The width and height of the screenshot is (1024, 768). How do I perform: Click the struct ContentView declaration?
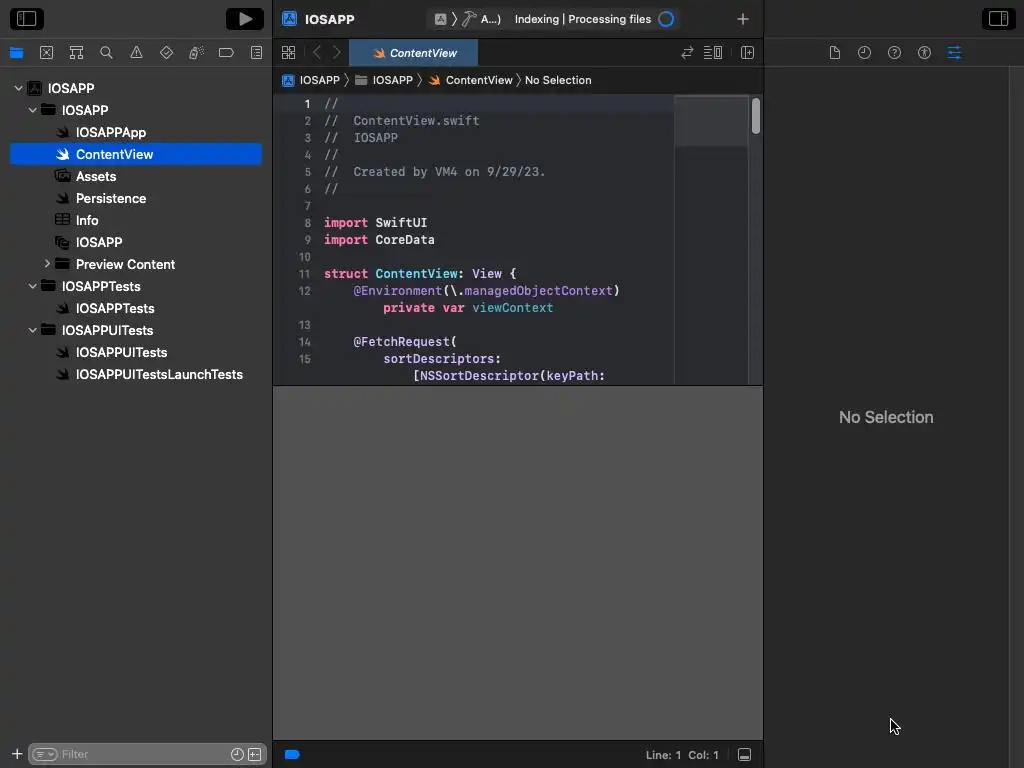coord(419,274)
